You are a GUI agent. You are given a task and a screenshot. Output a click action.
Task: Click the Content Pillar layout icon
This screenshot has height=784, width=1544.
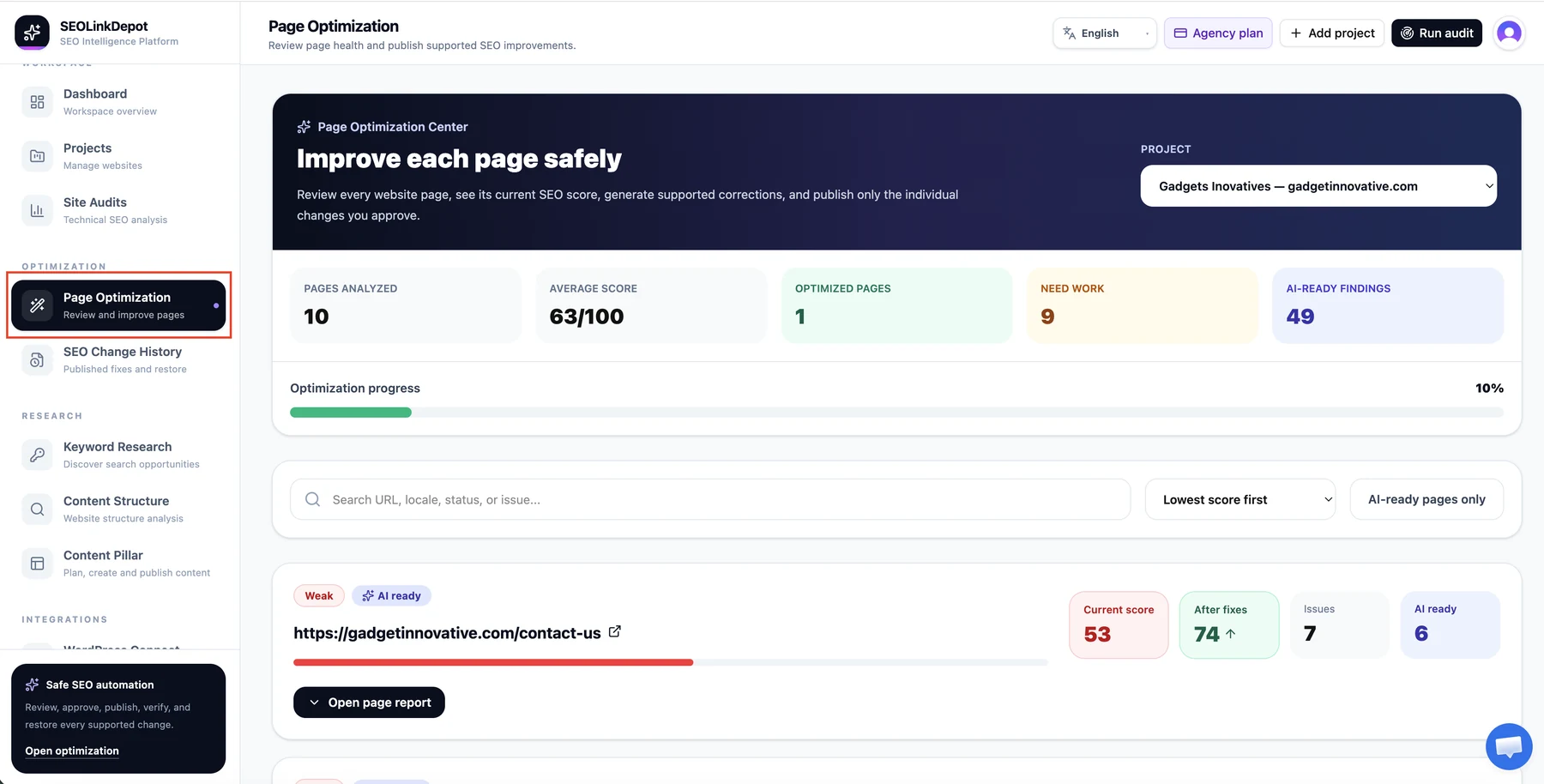pos(37,563)
